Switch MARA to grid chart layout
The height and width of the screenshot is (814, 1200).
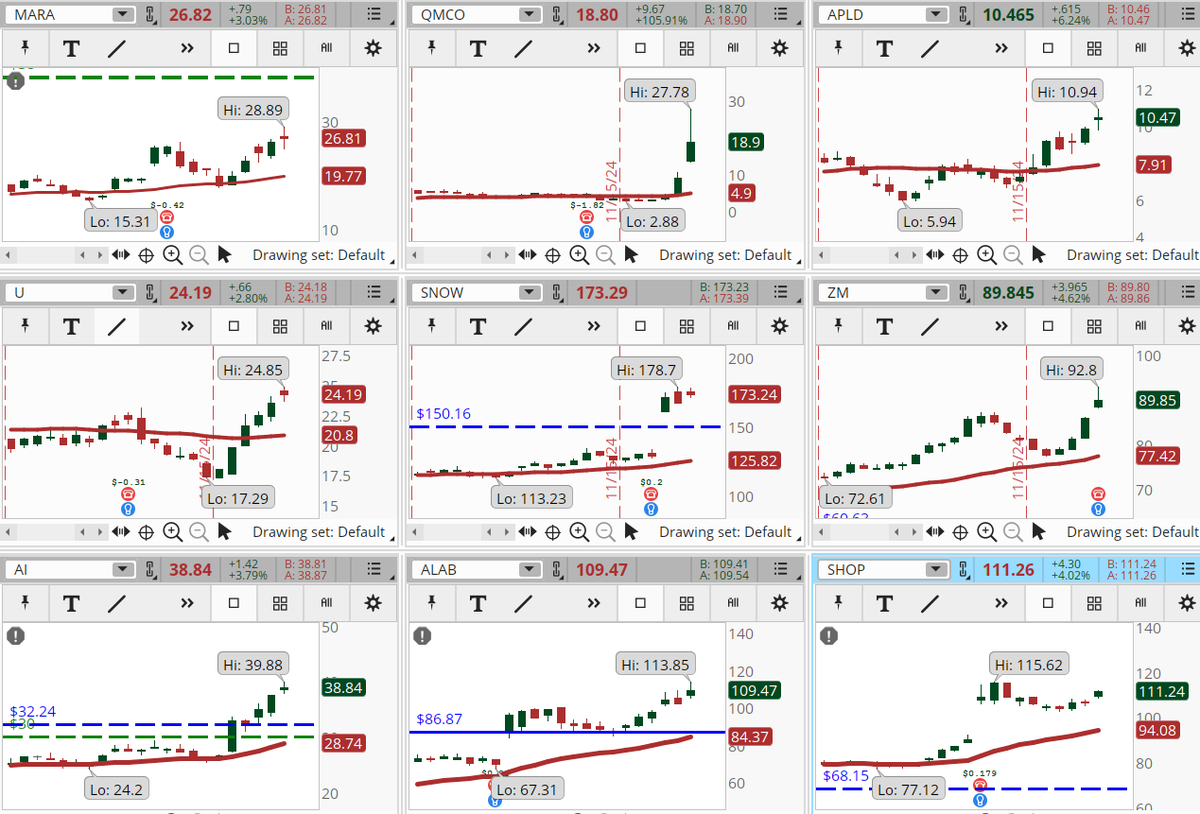point(280,48)
